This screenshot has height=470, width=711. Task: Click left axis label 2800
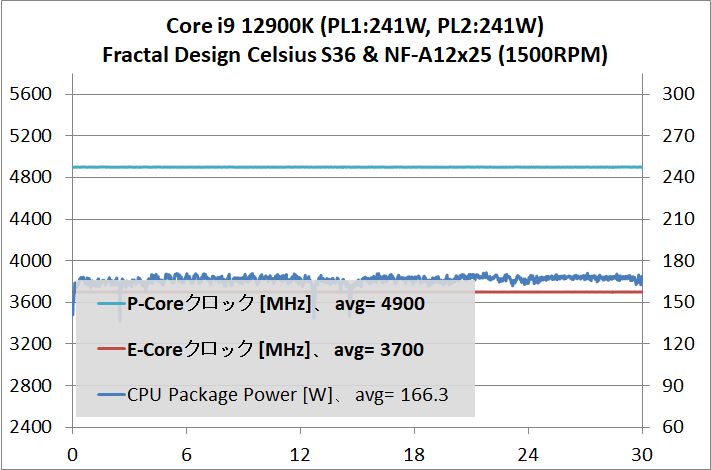(31, 386)
